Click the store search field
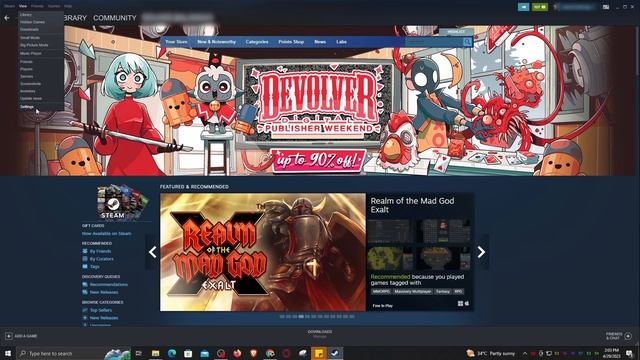 pyautogui.click(x=433, y=42)
